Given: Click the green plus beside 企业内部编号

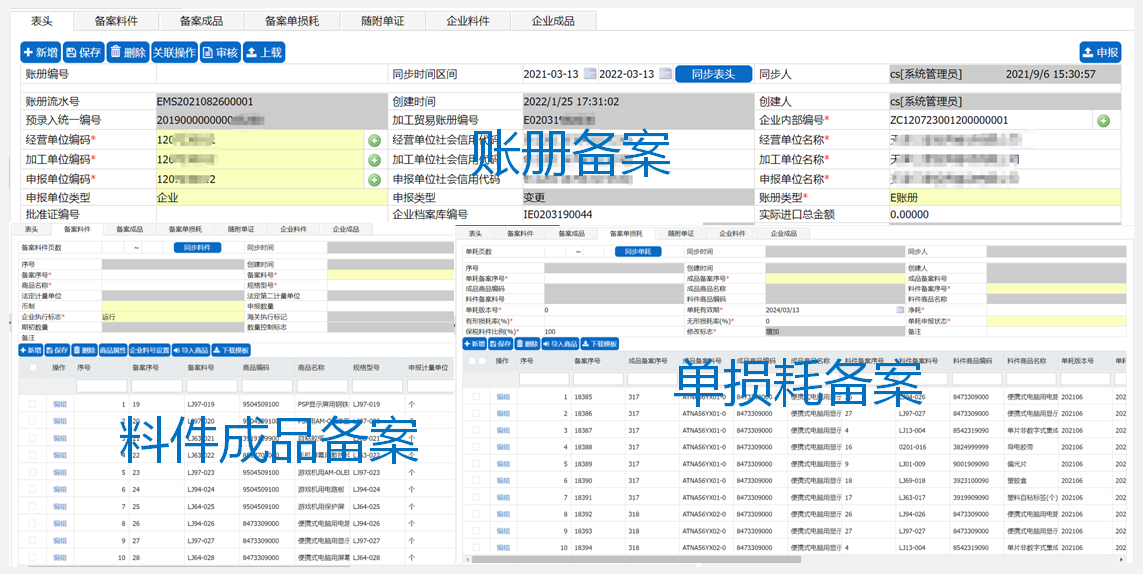Looking at the screenshot, I should point(1104,121).
